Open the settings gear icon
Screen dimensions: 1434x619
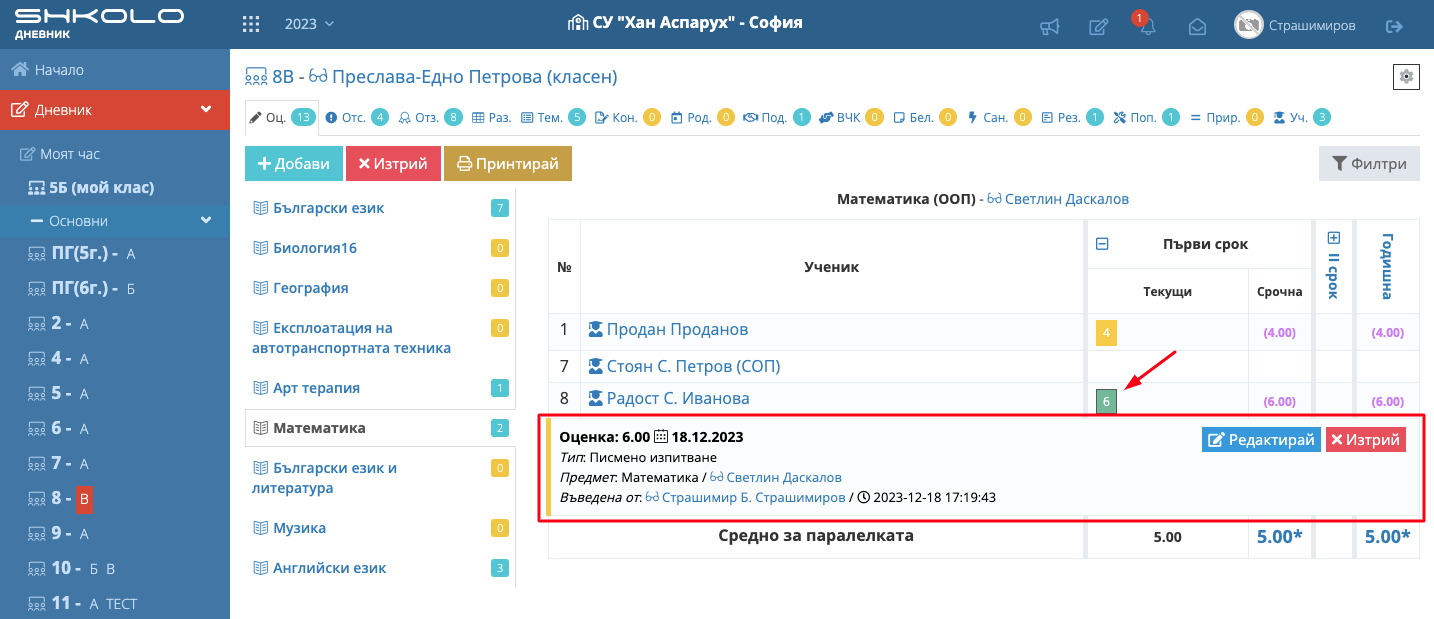click(1407, 77)
